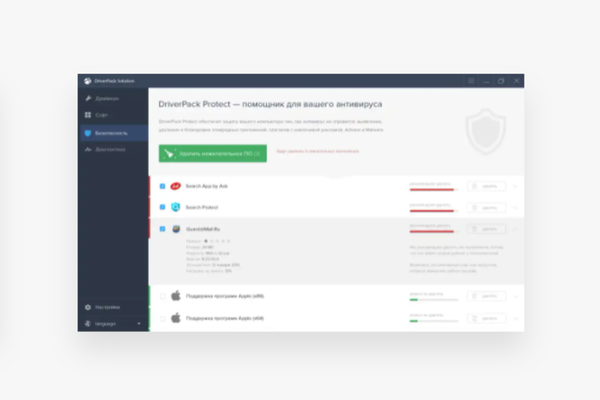Click the remove button for Search Protect

point(486,207)
